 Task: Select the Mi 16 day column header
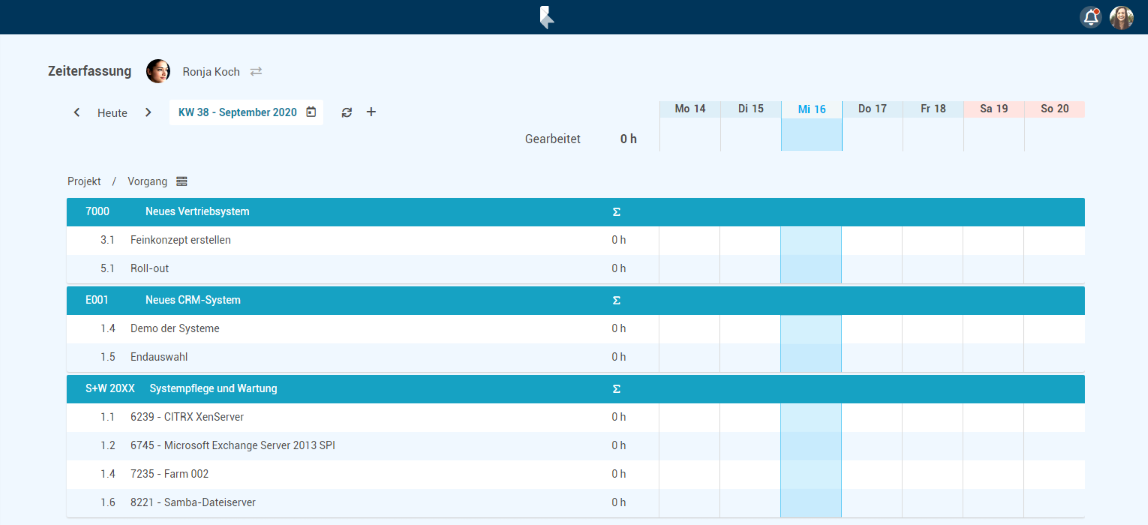[812, 109]
